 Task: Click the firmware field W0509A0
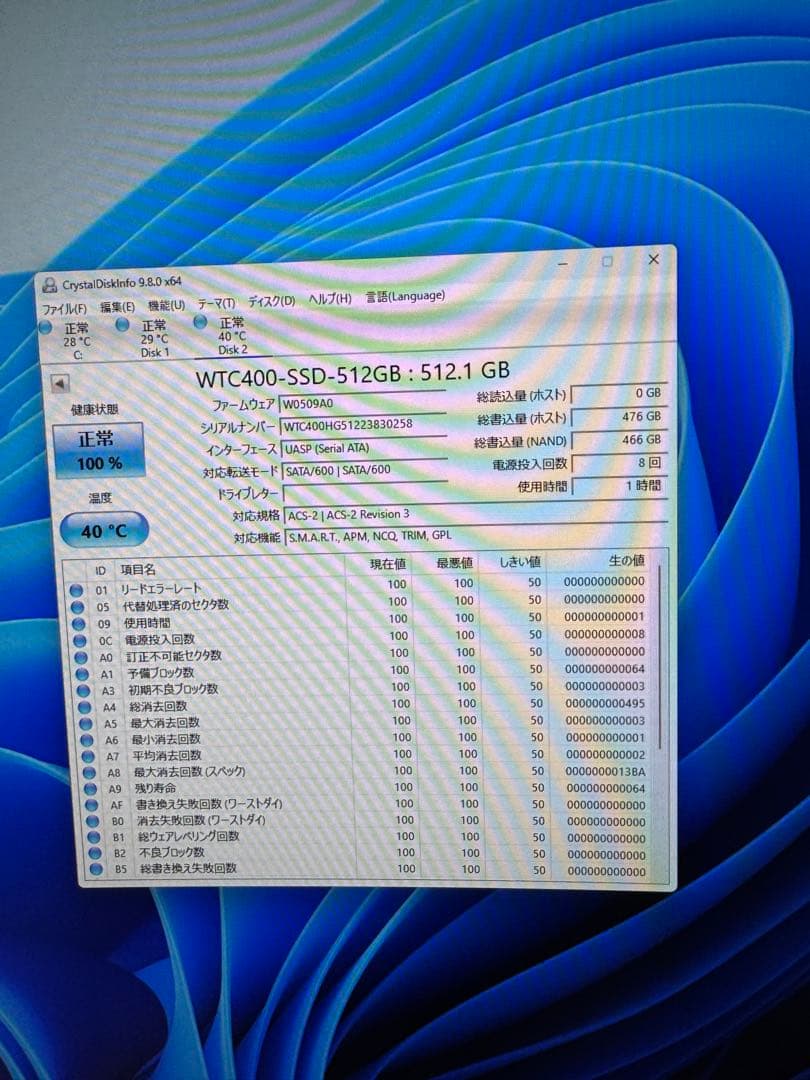[362, 402]
